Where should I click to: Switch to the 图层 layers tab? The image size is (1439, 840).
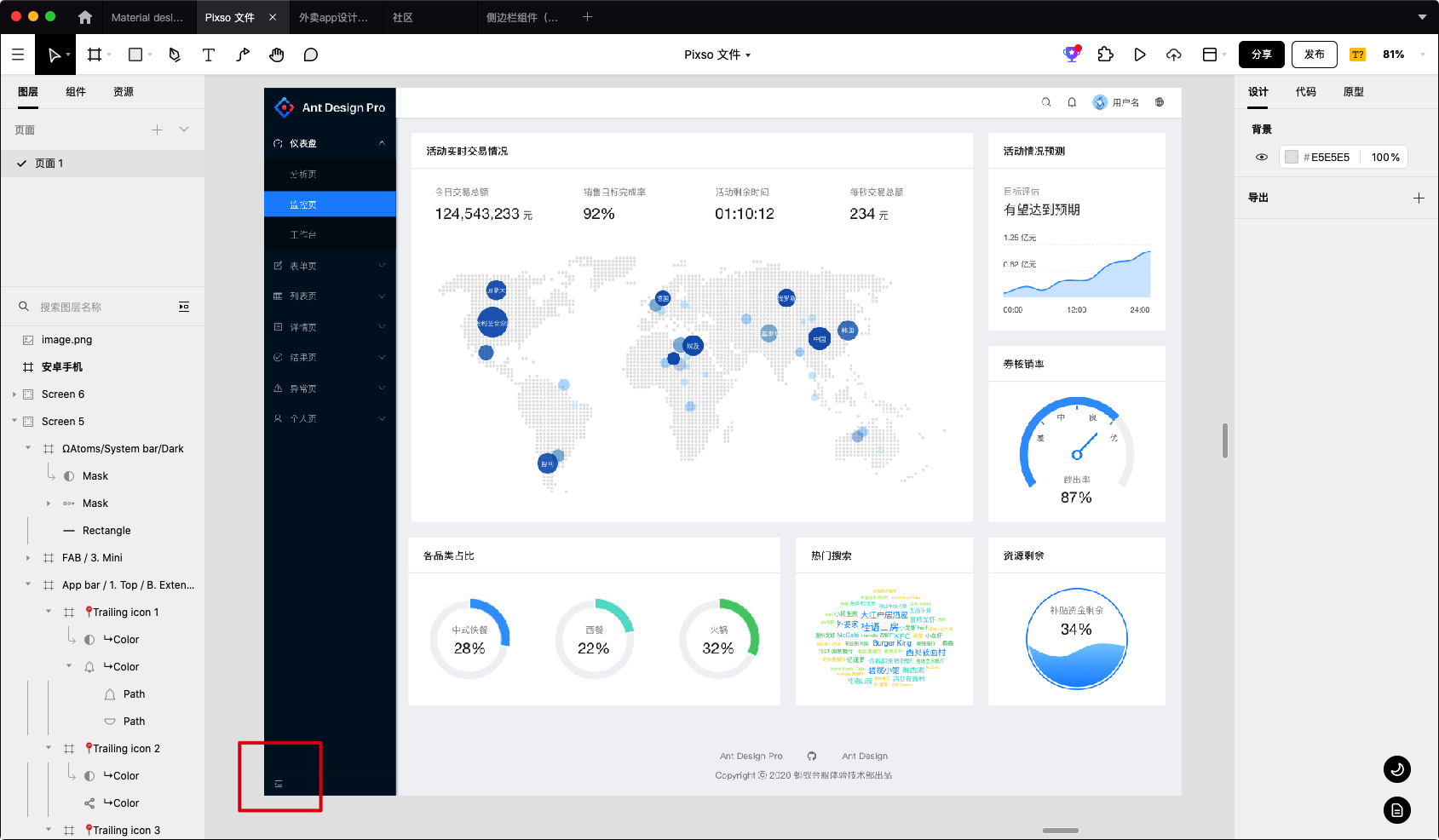pos(28,92)
